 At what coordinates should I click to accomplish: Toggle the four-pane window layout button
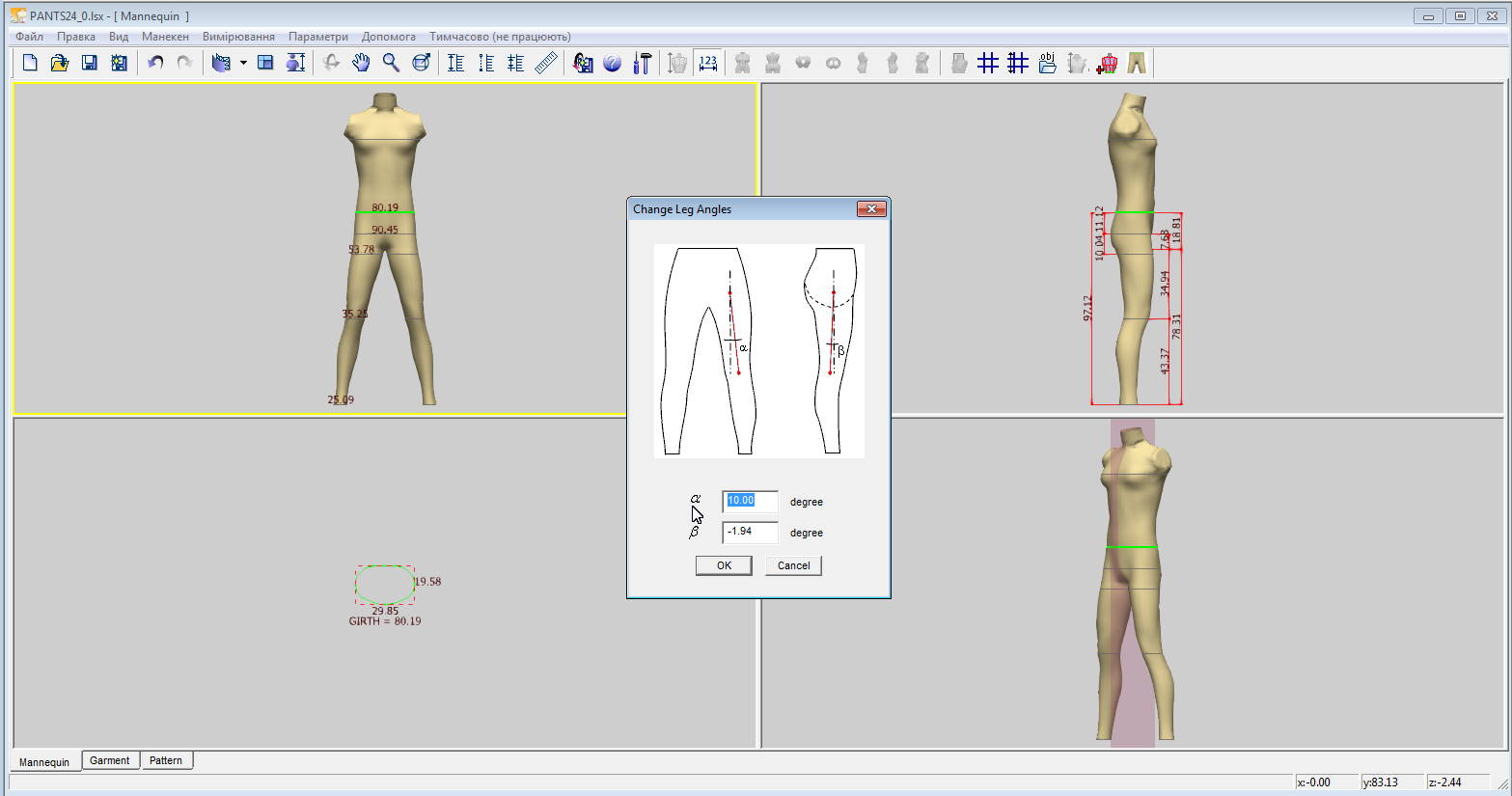(x=265, y=64)
